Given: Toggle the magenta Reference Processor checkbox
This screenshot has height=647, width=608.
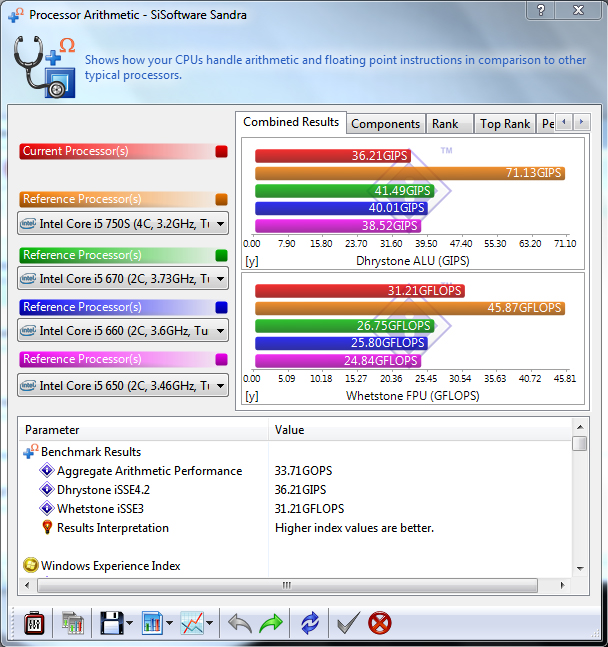Looking at the screenshot, I should (x=221, y=359).
